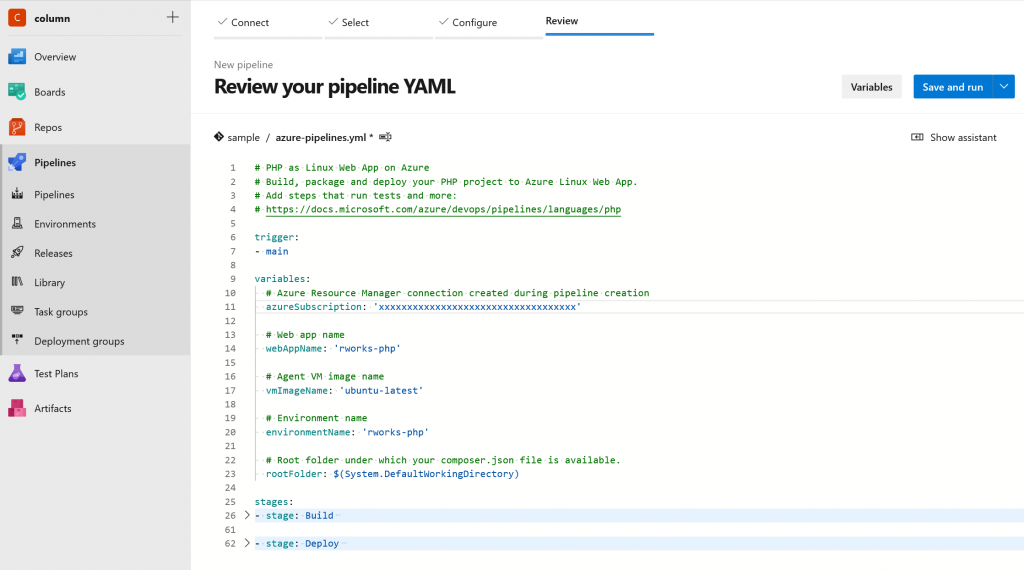
Task: Open the Repos icon in sidebar
Action: point(17,127)
